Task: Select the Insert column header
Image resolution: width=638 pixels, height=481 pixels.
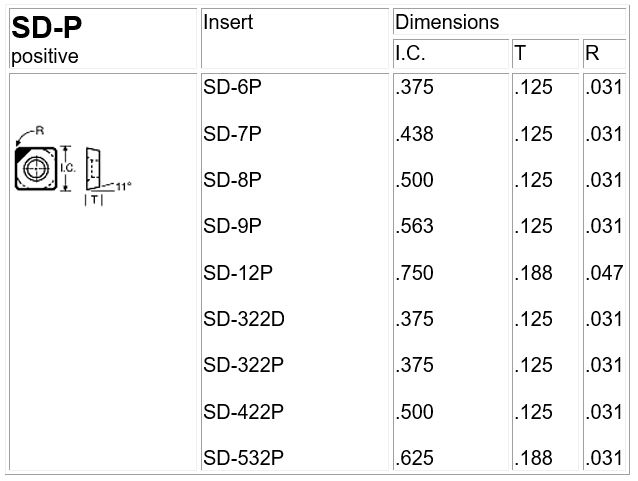Action: 228,22
